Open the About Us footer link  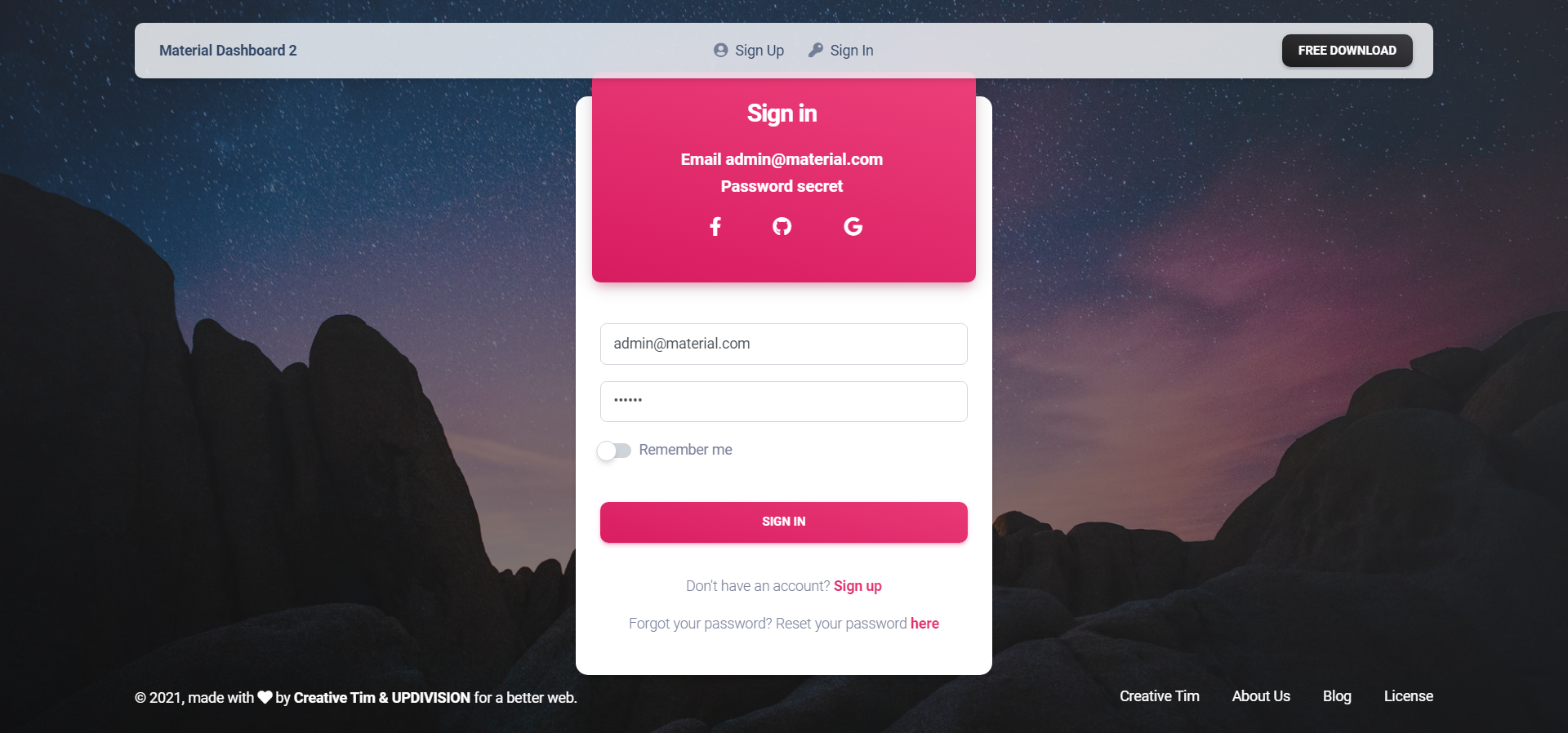1261,696
